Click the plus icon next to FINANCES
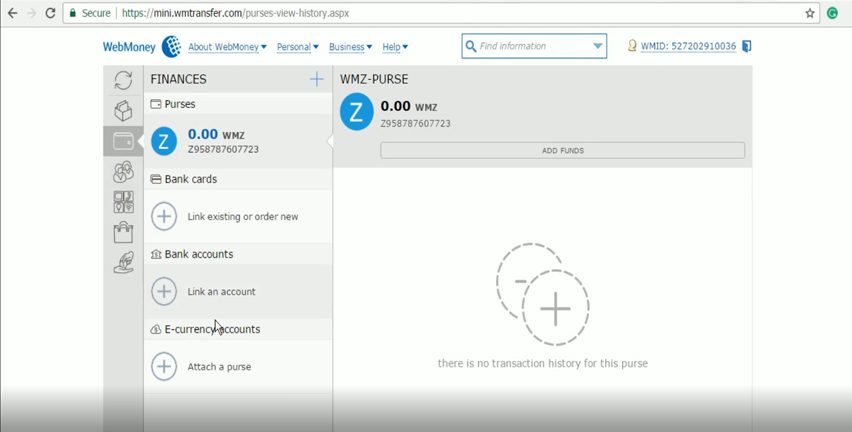The width and height of the screenshot is (852, 432). (x=316, y=79)
